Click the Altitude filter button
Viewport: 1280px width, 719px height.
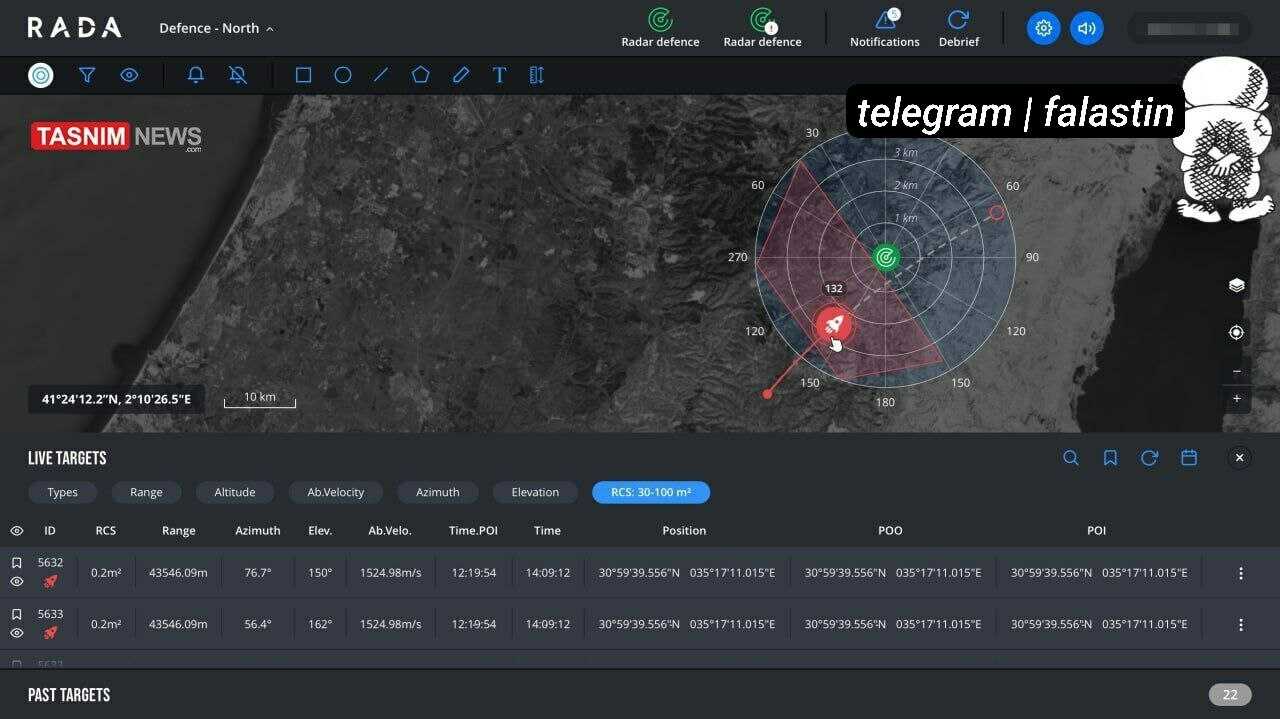(x=235, y=492)
